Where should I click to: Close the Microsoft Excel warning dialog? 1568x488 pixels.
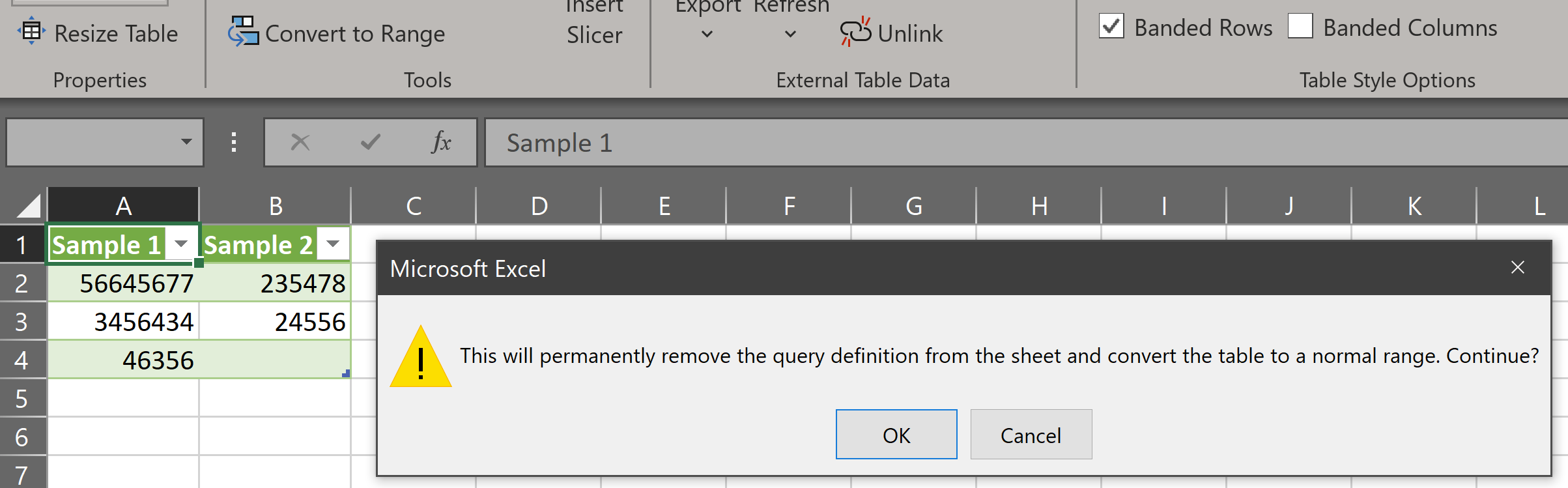click(x=1518, y=268)
